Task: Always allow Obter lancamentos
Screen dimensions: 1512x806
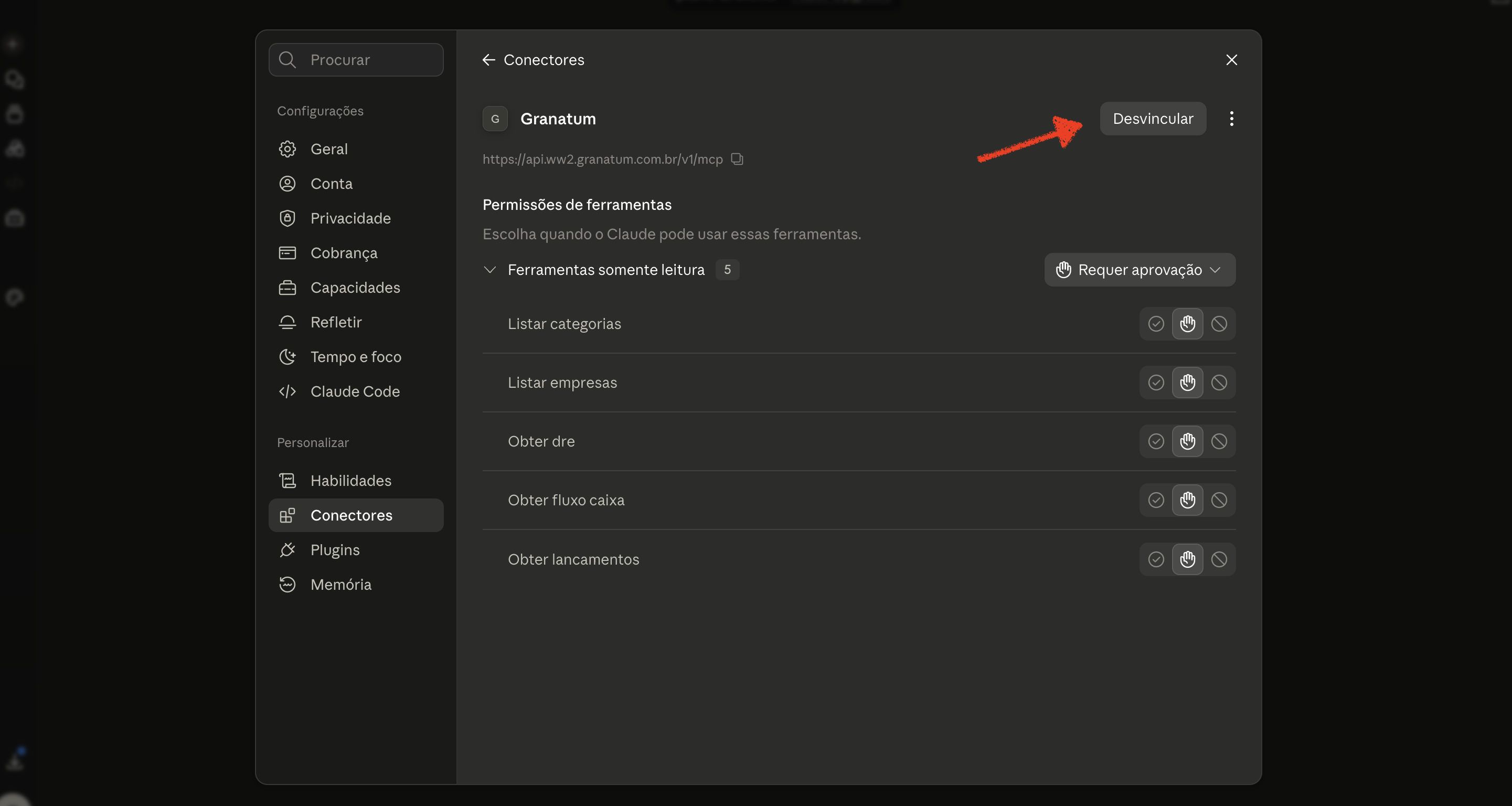Action: click(x=1156, y=559)
